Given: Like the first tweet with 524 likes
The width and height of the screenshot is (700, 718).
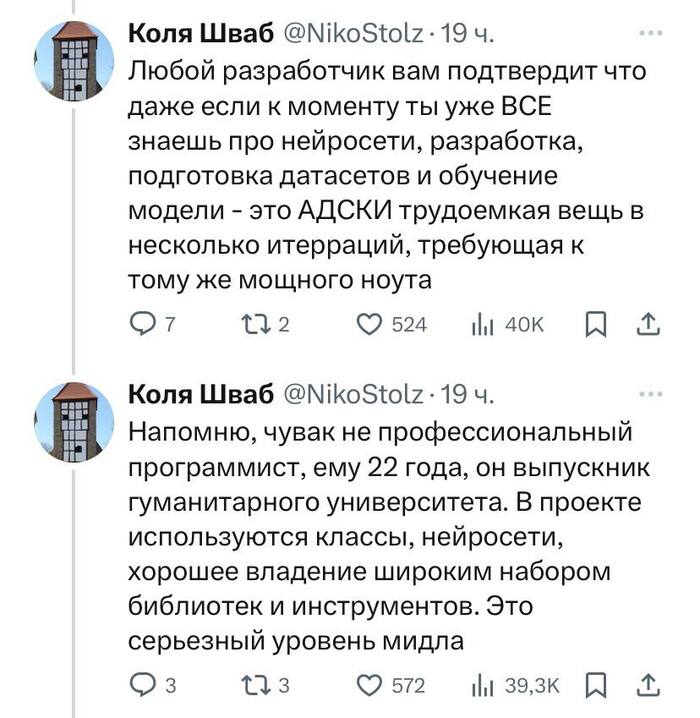Looking at the screenshot, I should pos(372,324).
